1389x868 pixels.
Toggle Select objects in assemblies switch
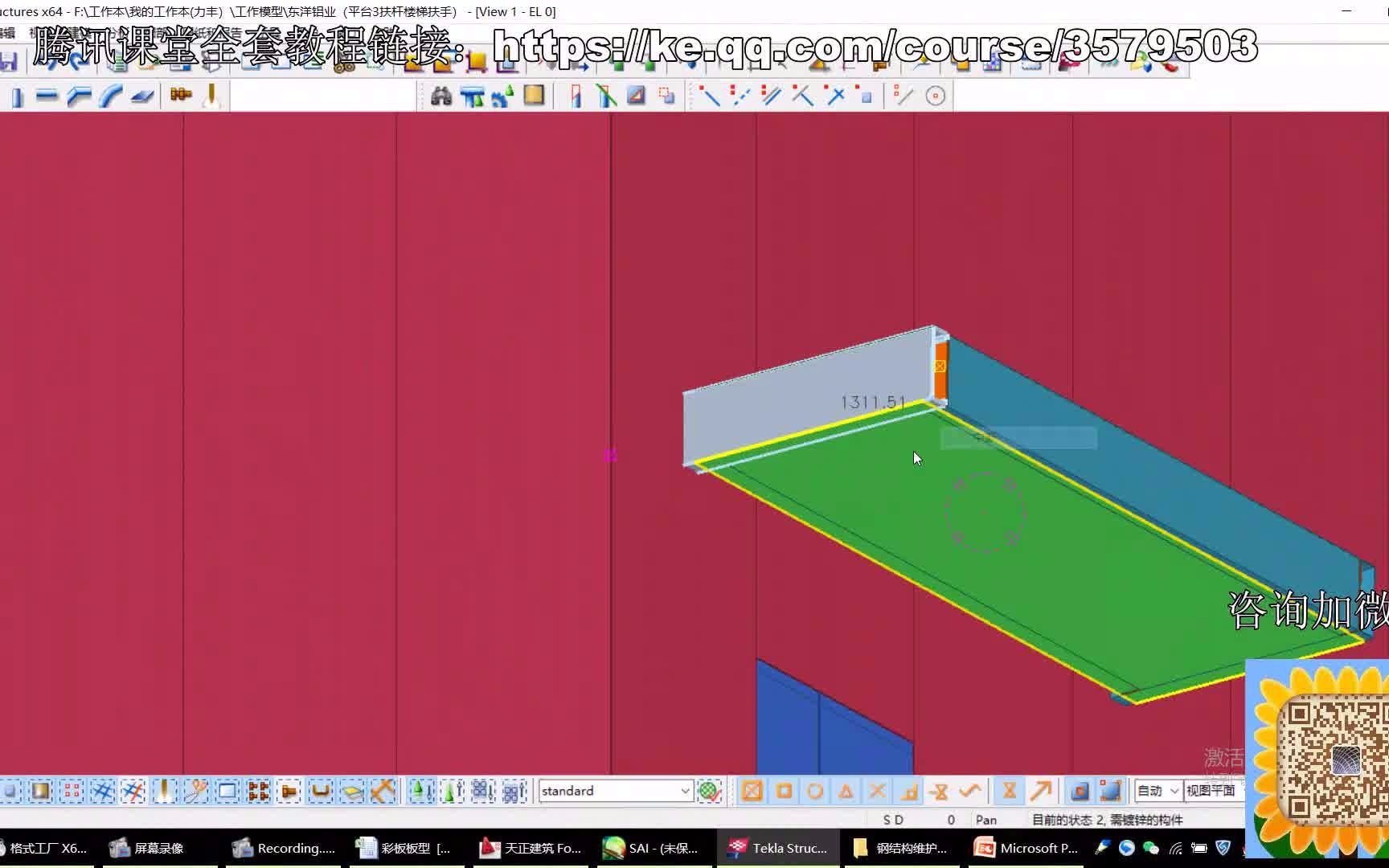tap(514, 792)
